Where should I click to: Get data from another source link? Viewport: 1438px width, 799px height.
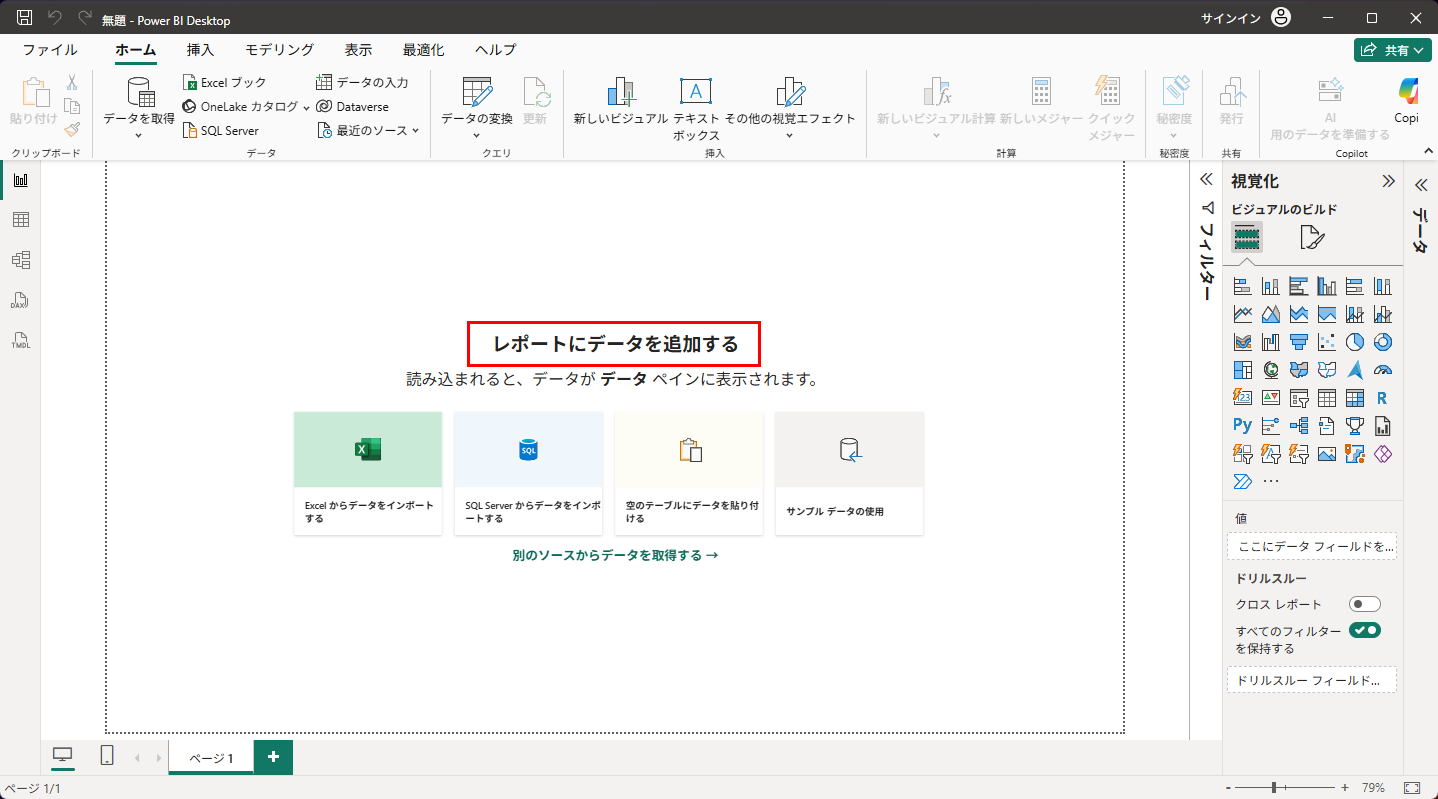(x=615, y=555)
